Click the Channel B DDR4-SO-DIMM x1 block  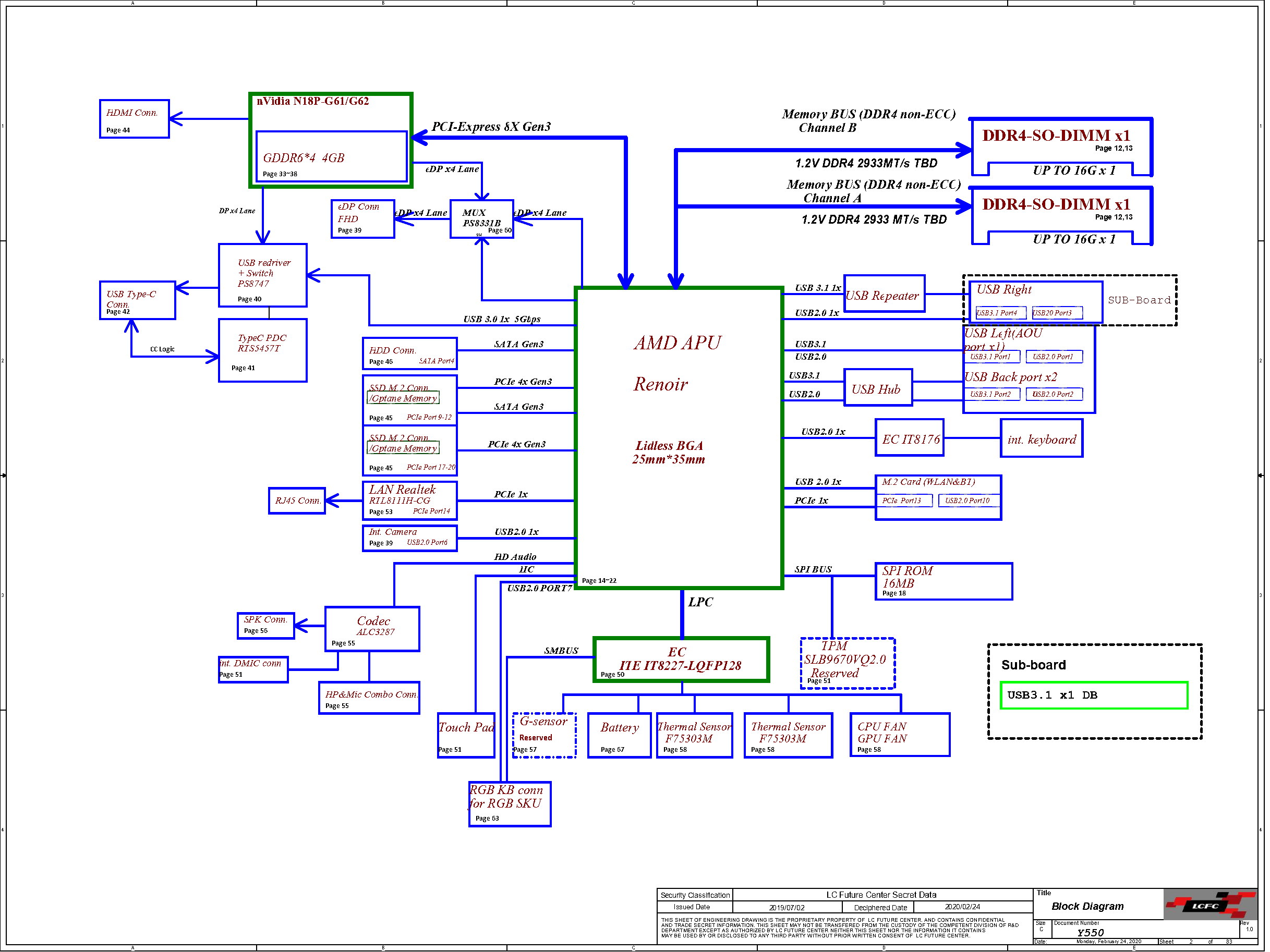(x=1061, y=148)
